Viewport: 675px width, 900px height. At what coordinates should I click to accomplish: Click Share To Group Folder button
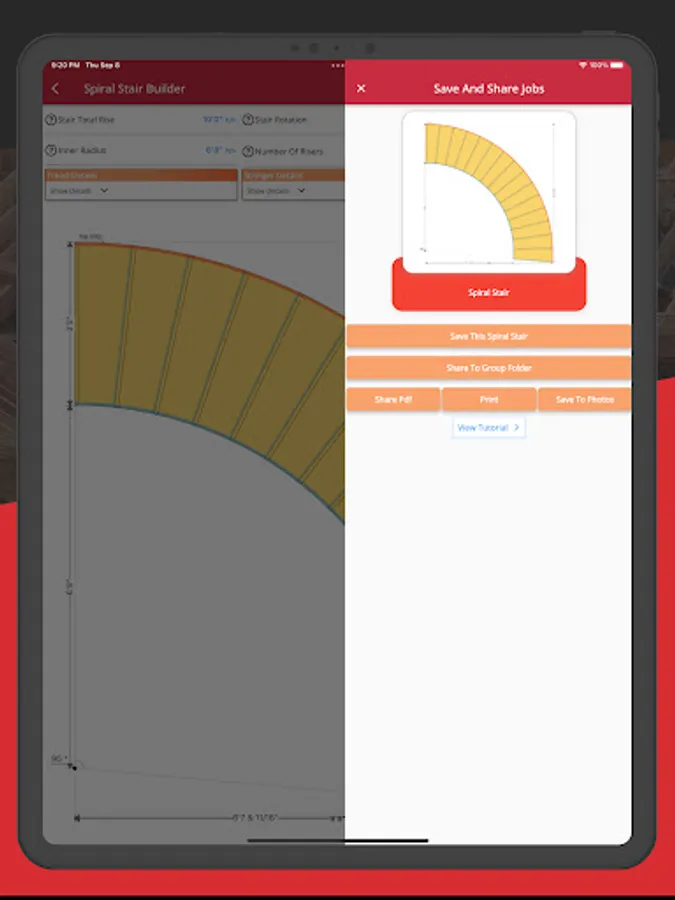[488, 368]
